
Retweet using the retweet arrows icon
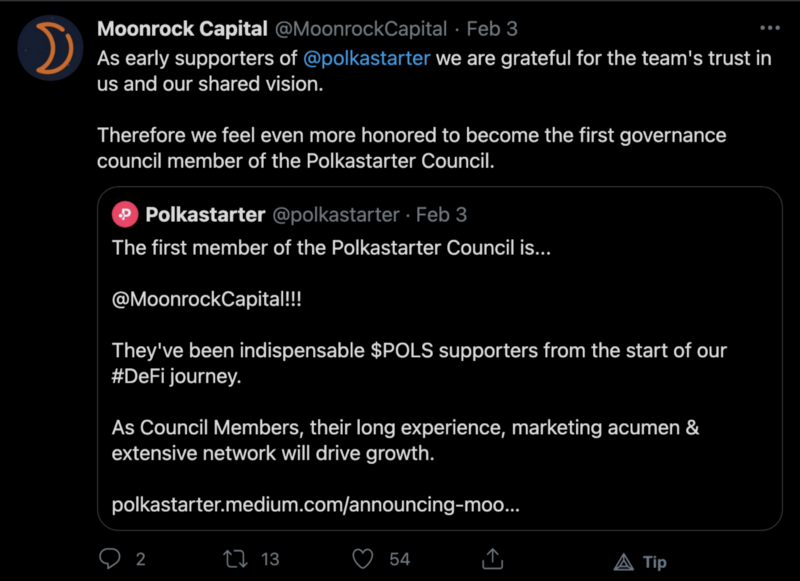[235, 559]
